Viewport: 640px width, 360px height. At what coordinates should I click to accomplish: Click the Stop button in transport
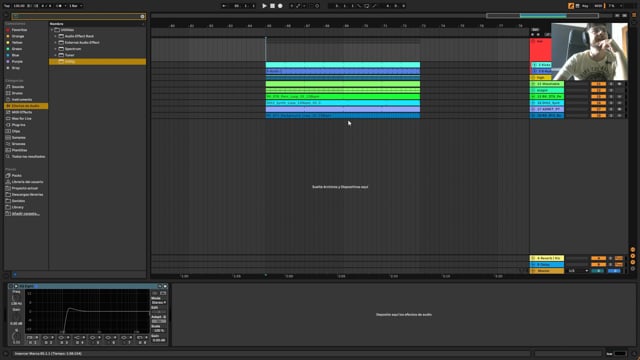(272, 6)
